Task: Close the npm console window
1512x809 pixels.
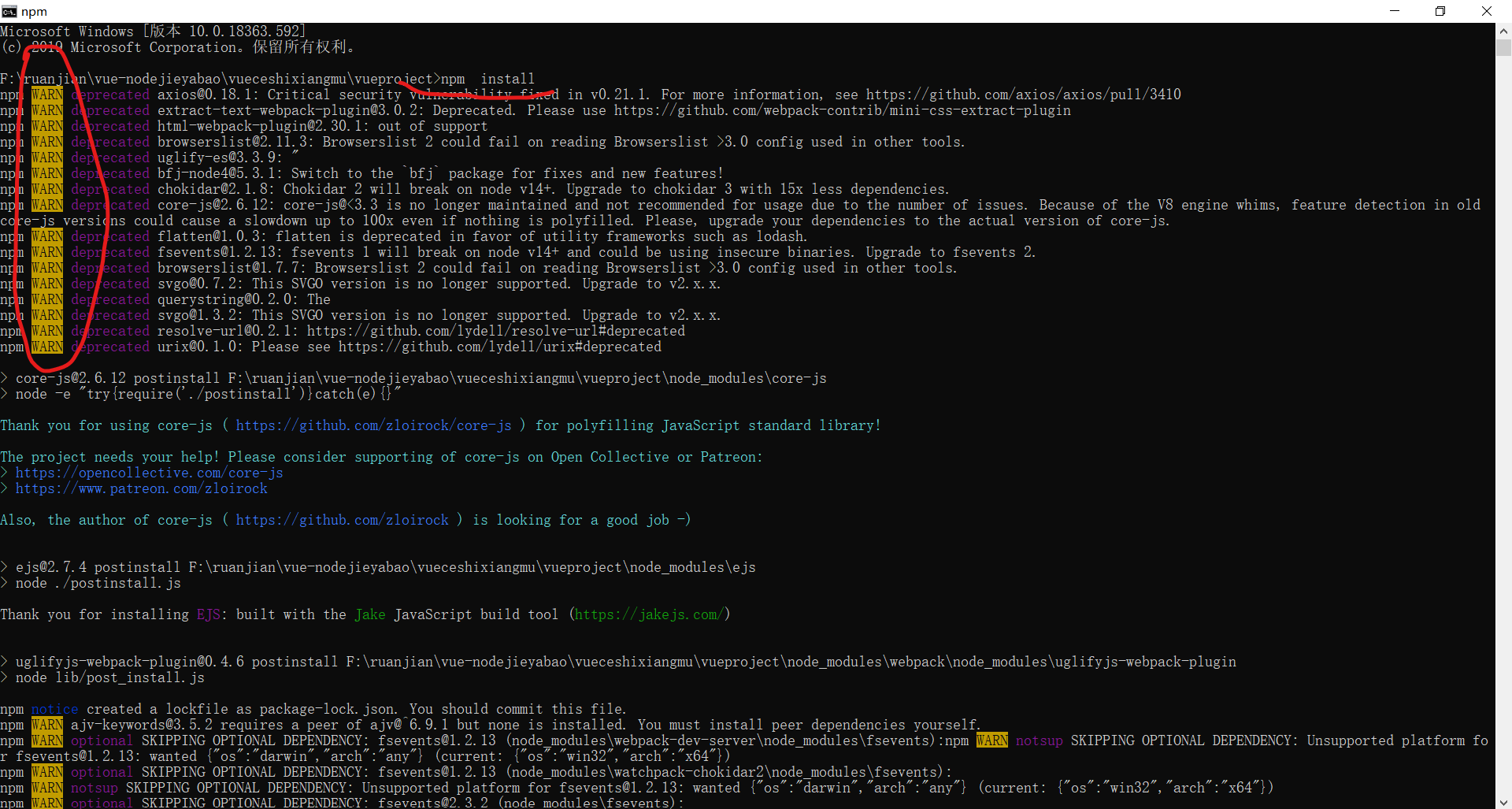Action: click(x=1487, y=11)
